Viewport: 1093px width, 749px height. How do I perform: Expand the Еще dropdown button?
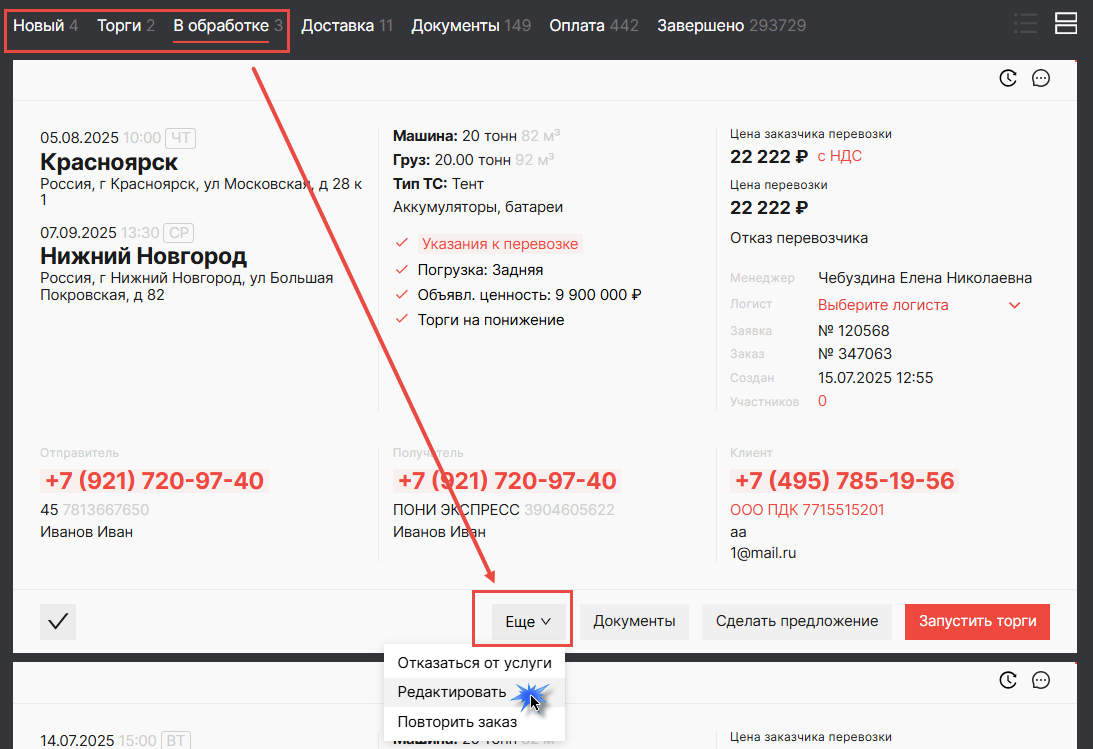[528, 621]
